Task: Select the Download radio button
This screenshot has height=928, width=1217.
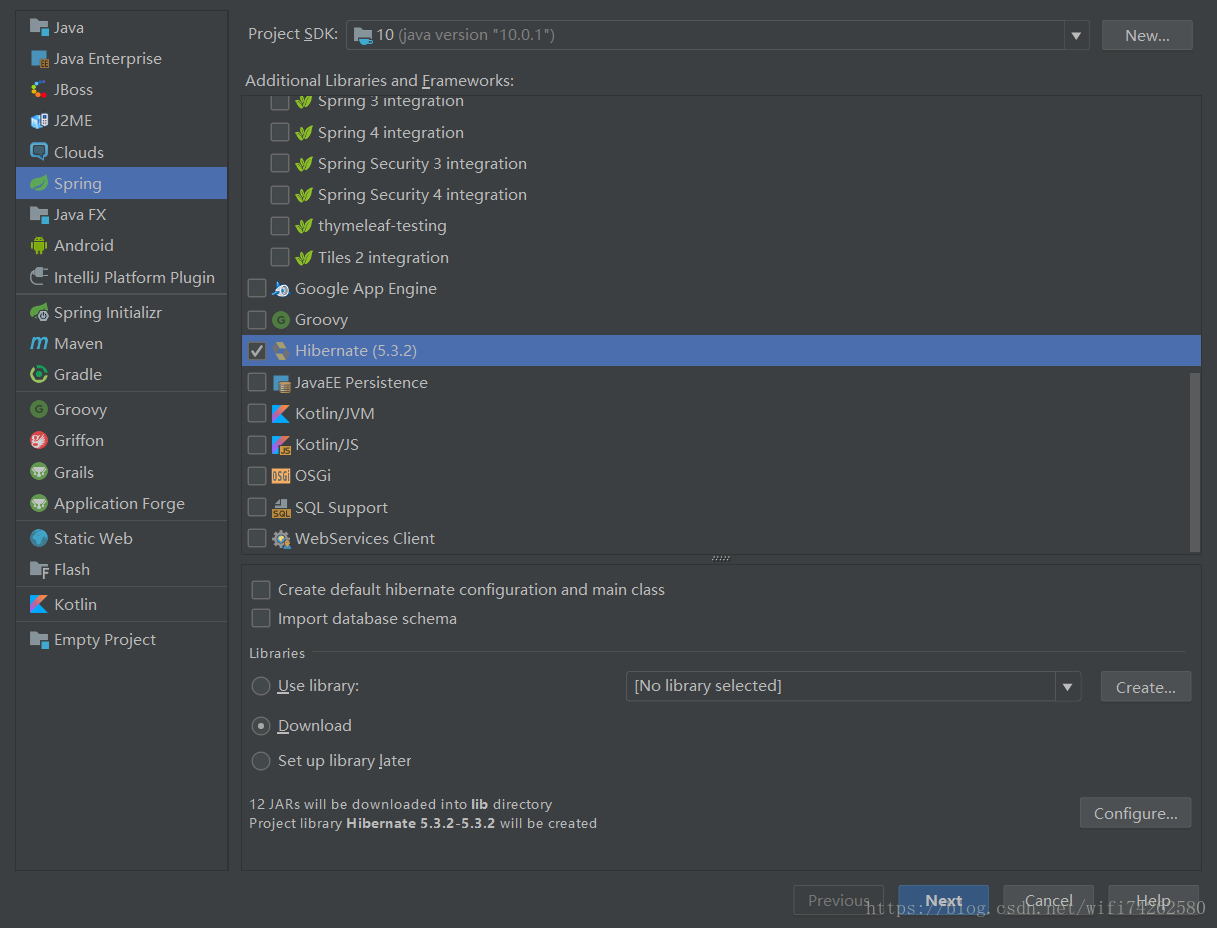Action: [261, 725]
